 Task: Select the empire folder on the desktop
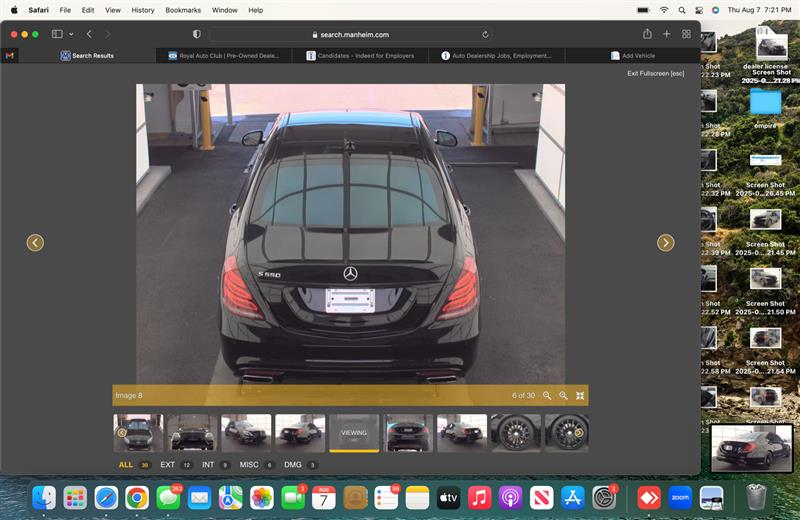tap(765, 101)
